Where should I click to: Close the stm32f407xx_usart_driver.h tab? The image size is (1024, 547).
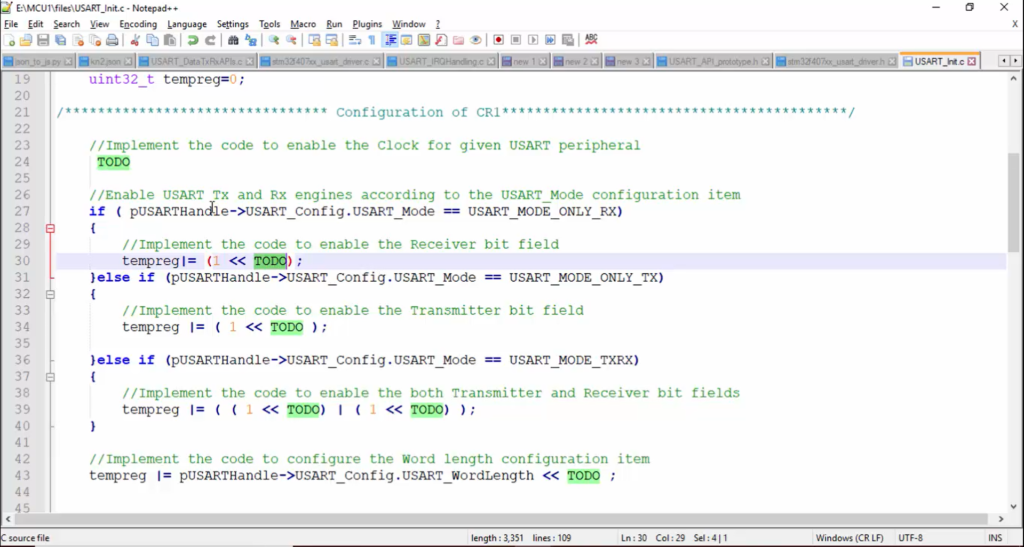click(x=893, y=61)
